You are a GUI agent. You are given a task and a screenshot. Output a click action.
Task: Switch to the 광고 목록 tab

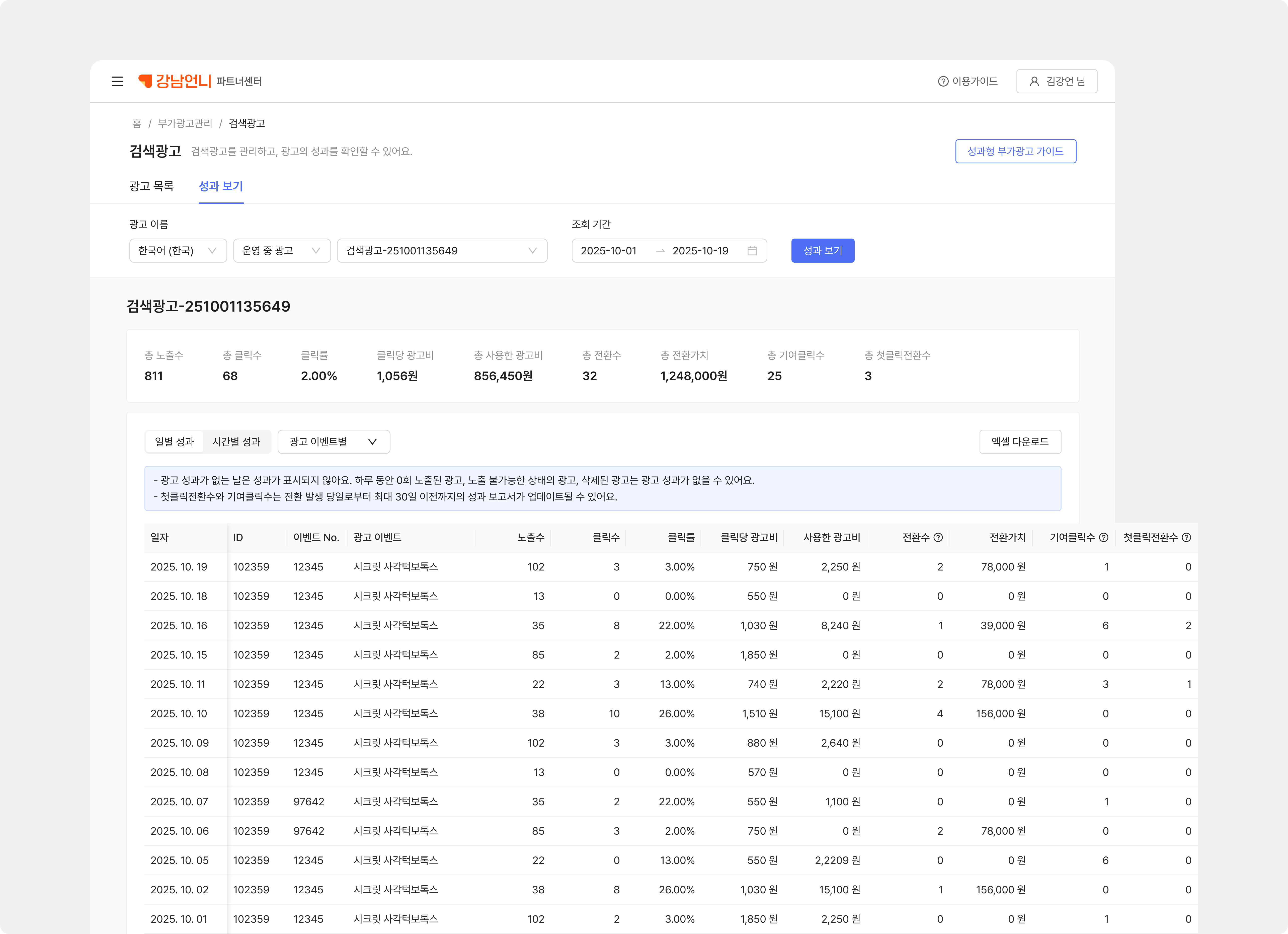(152, 186)
